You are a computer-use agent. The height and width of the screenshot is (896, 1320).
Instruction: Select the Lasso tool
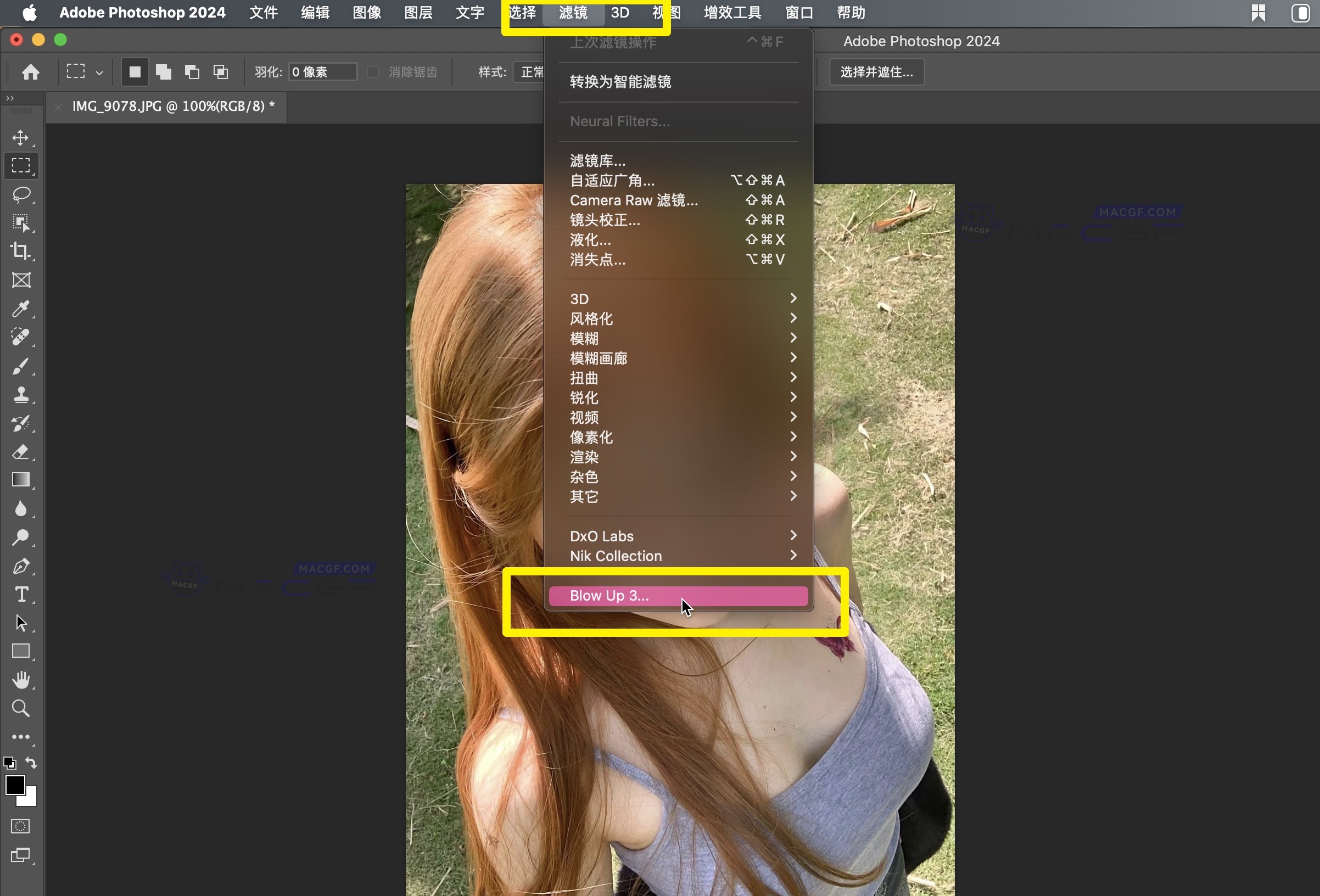21,194
